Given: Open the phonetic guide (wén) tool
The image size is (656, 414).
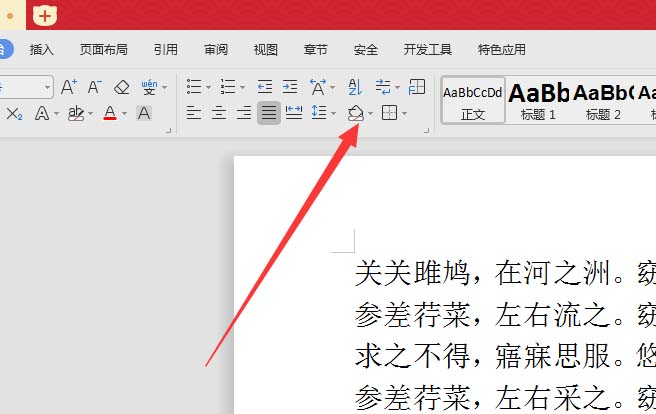Looking at the screenshot, I should [x=149, y=87].
